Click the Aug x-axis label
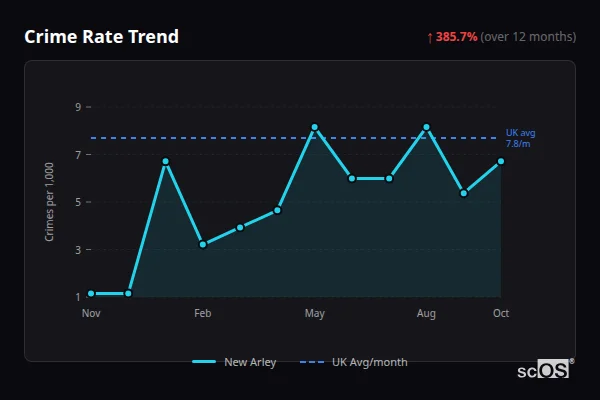The image size is (600, 400). [x=426, y=313]
